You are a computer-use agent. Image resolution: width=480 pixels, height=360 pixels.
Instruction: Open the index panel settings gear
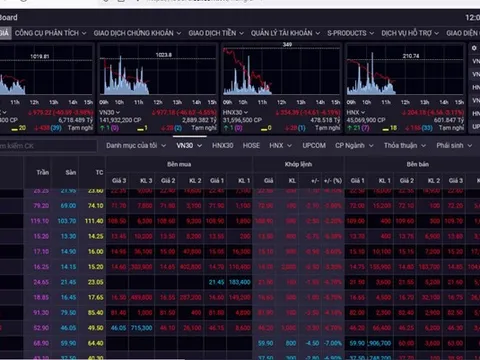(474, 48)
